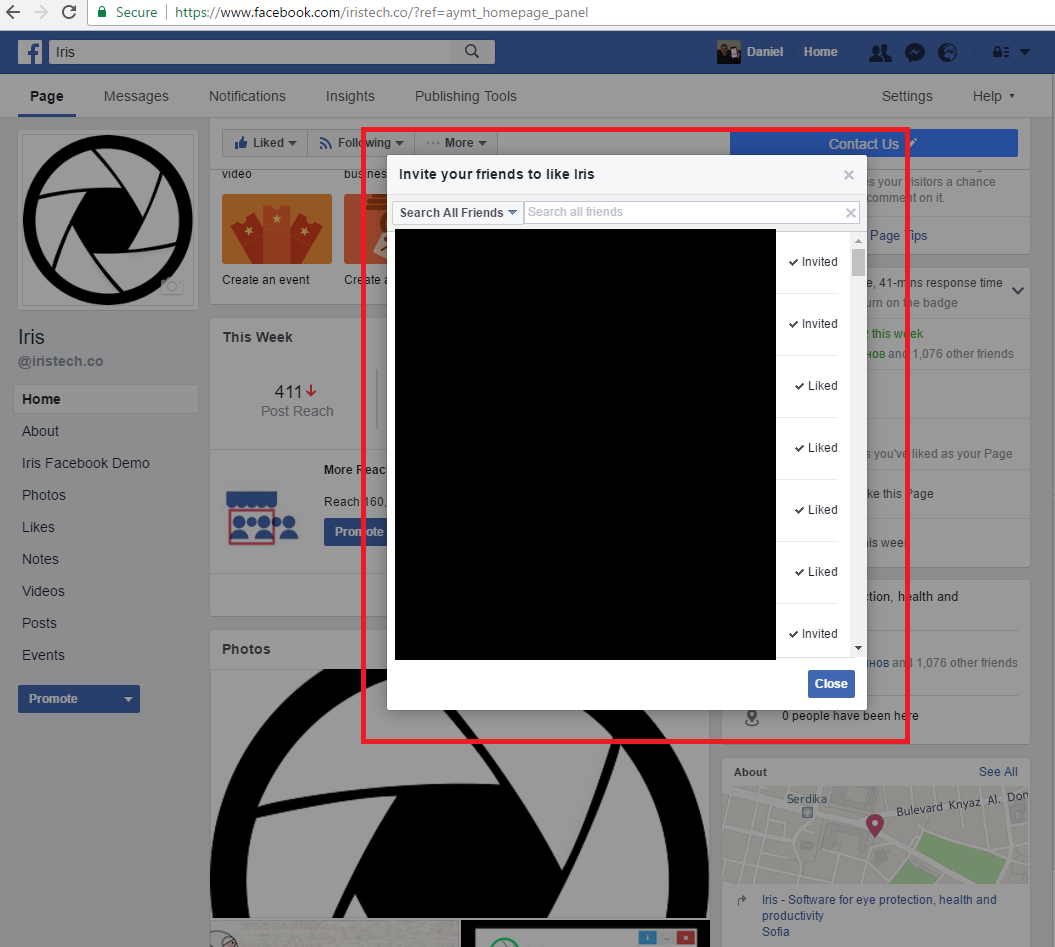
Task: Open the Following dropdown button
Action: pos(361,143)
